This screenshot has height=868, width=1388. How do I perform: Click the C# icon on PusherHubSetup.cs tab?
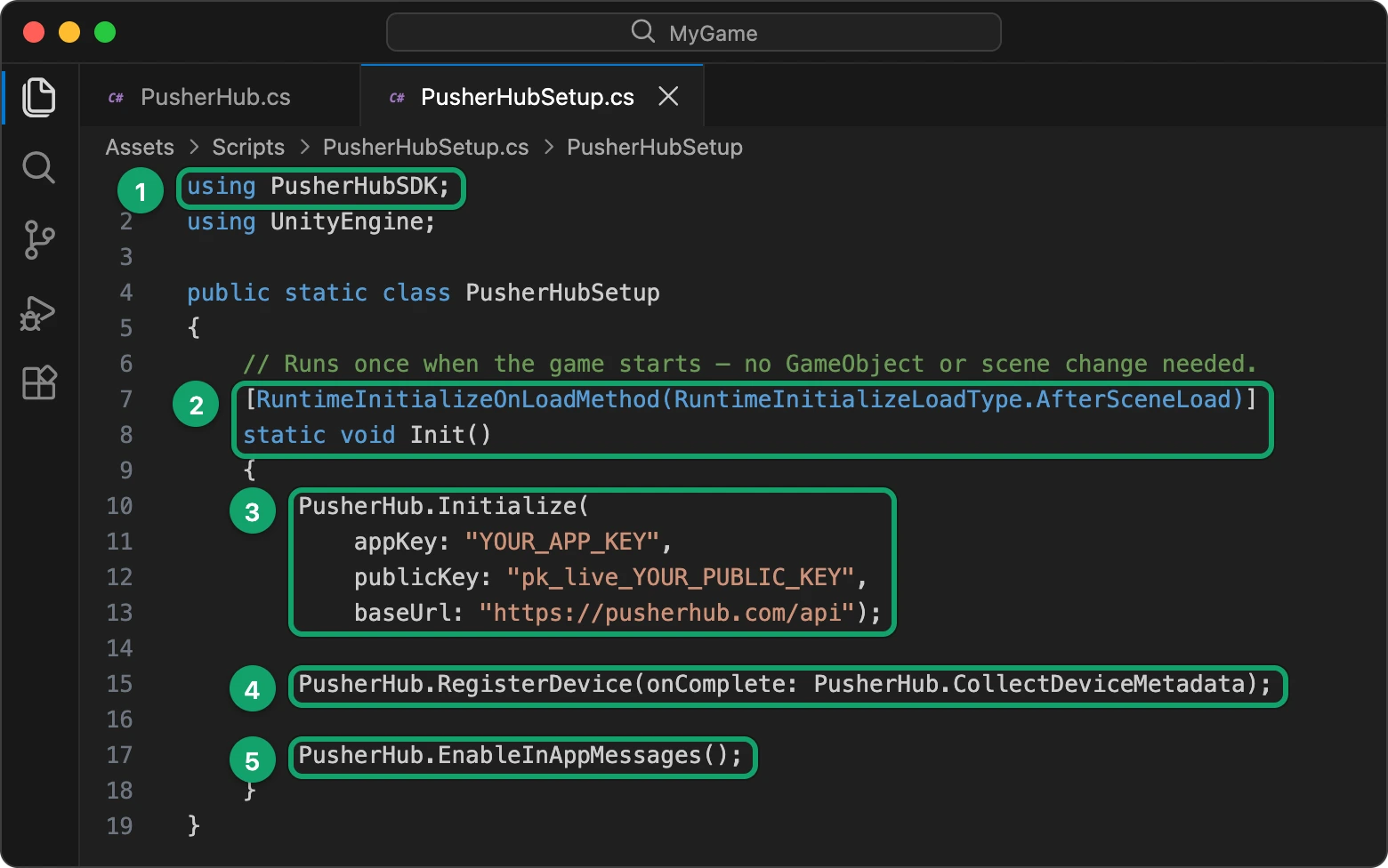click(x=397, y=98)
